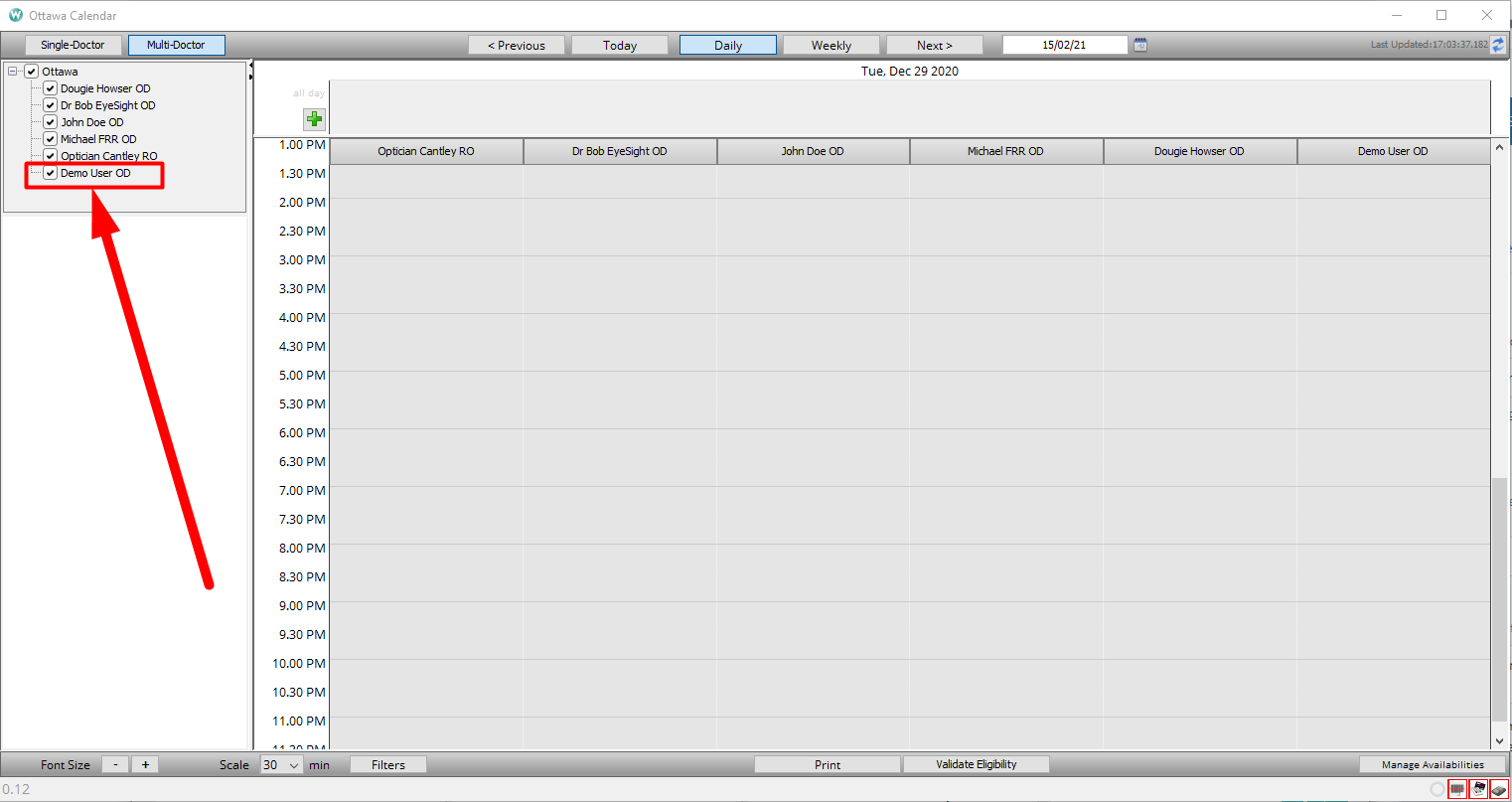Click the down arrow on the calendar scrollbar

(x=1499, y=739)
